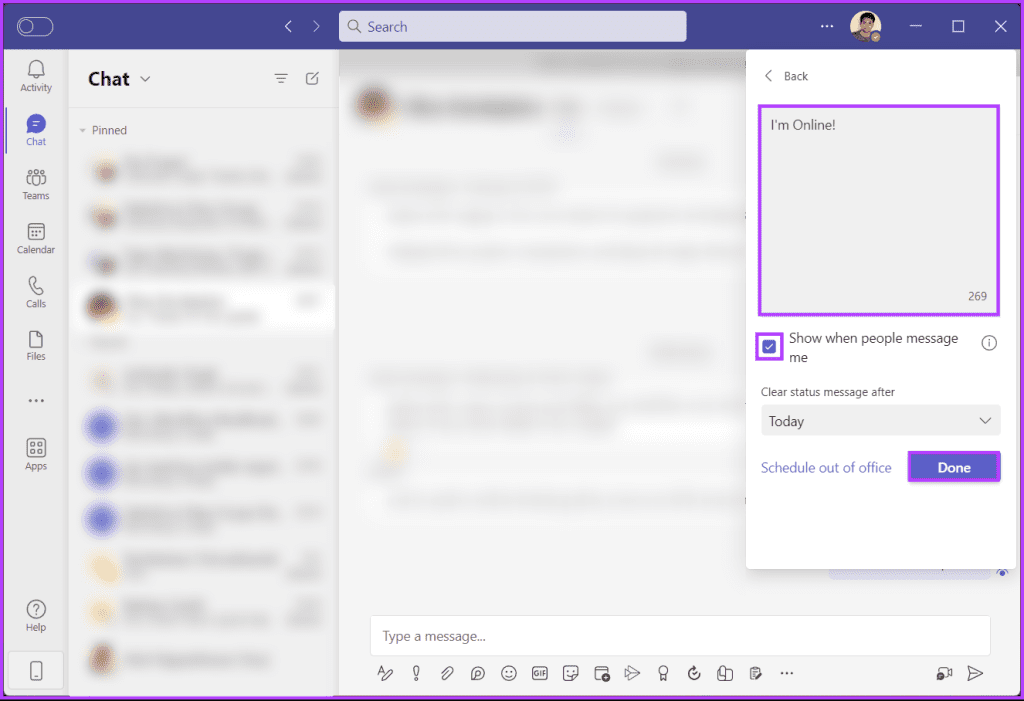
Task: Go Back from the status message panel
Action: coord(786,75)
